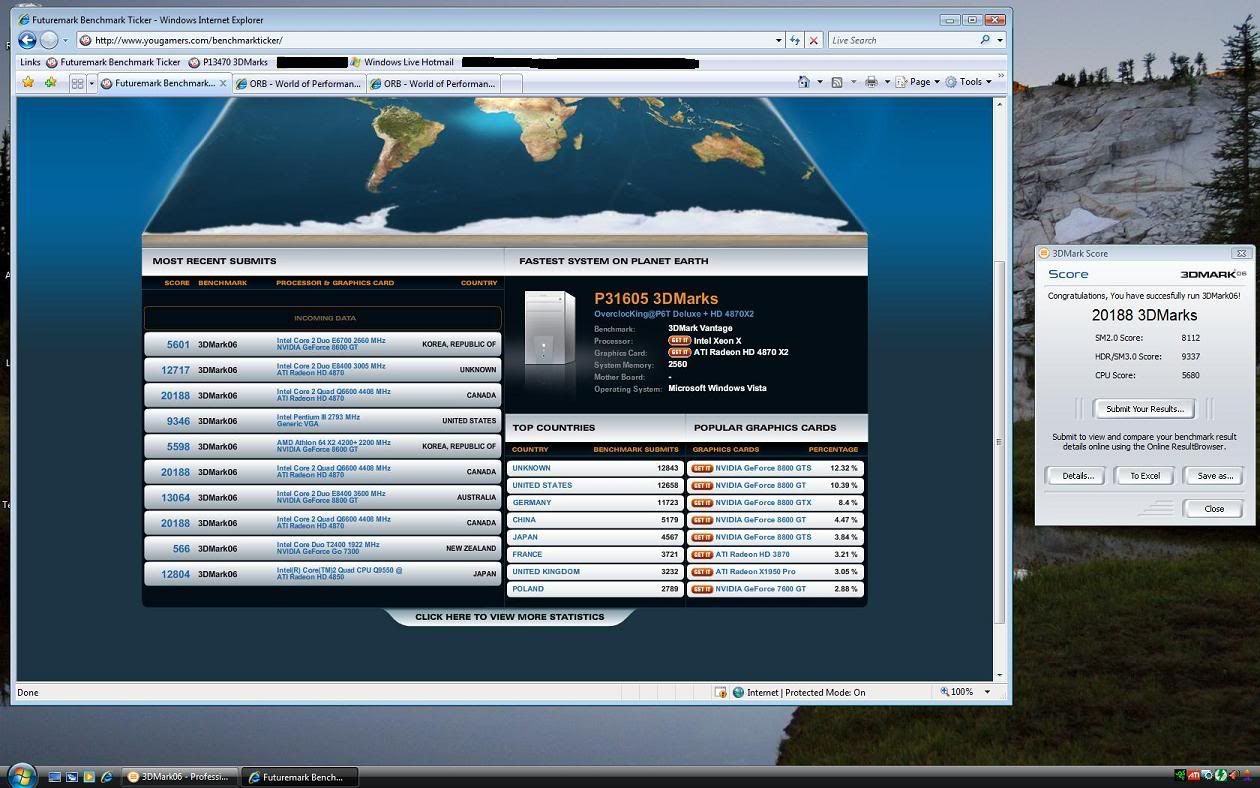The image size is (1260, 788).
Task: Open the Futuremark Benchmark Ticker favorites link
Action: tap(113, 62)
